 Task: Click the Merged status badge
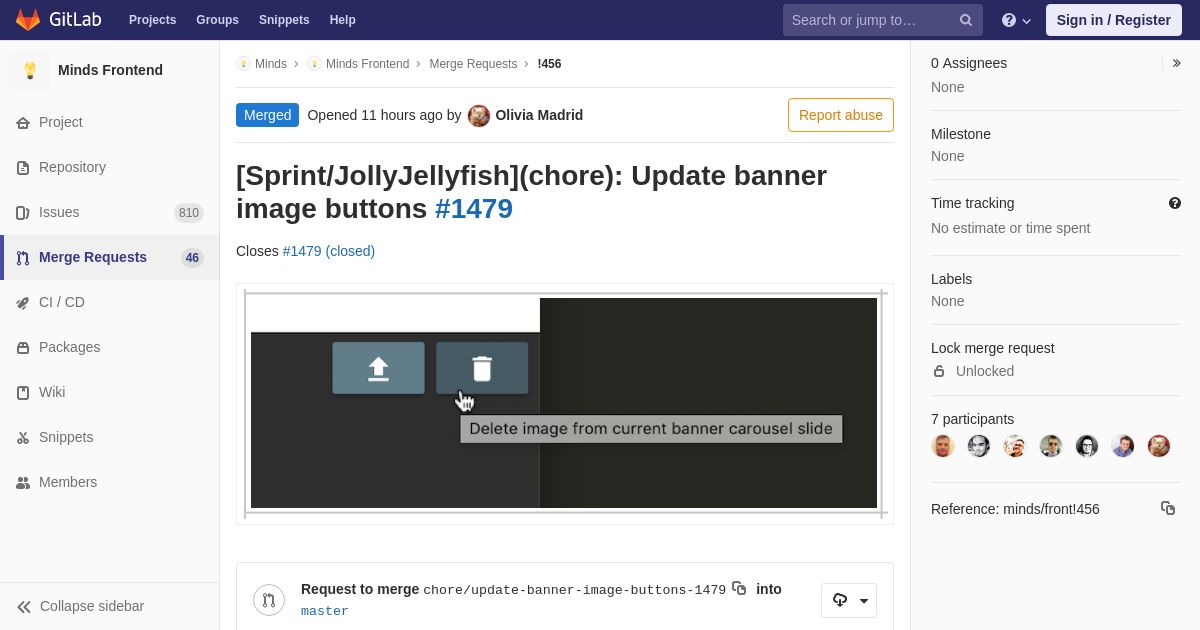coord(267,115)
